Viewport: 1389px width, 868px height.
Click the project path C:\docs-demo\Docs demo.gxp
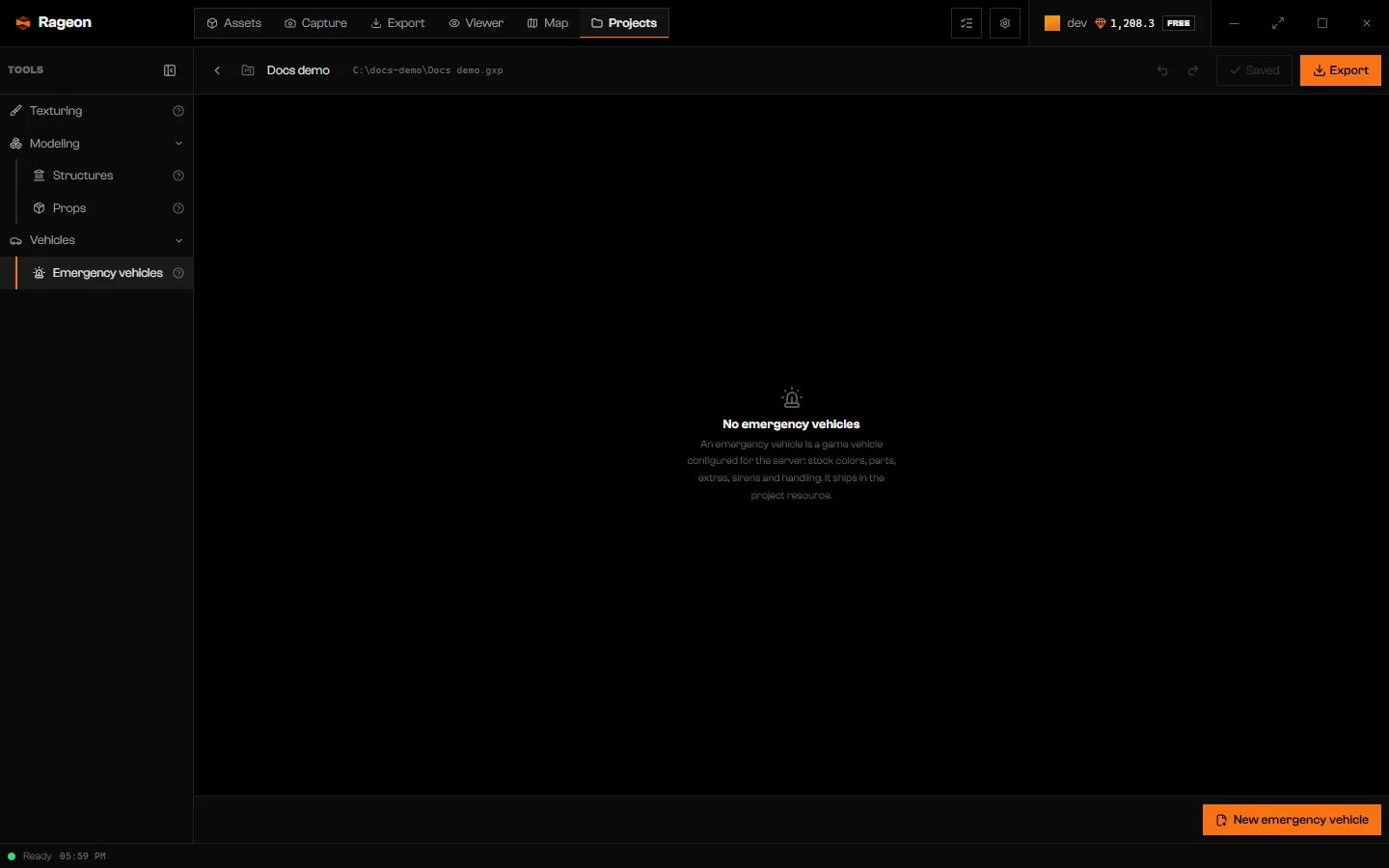(427, 70)
